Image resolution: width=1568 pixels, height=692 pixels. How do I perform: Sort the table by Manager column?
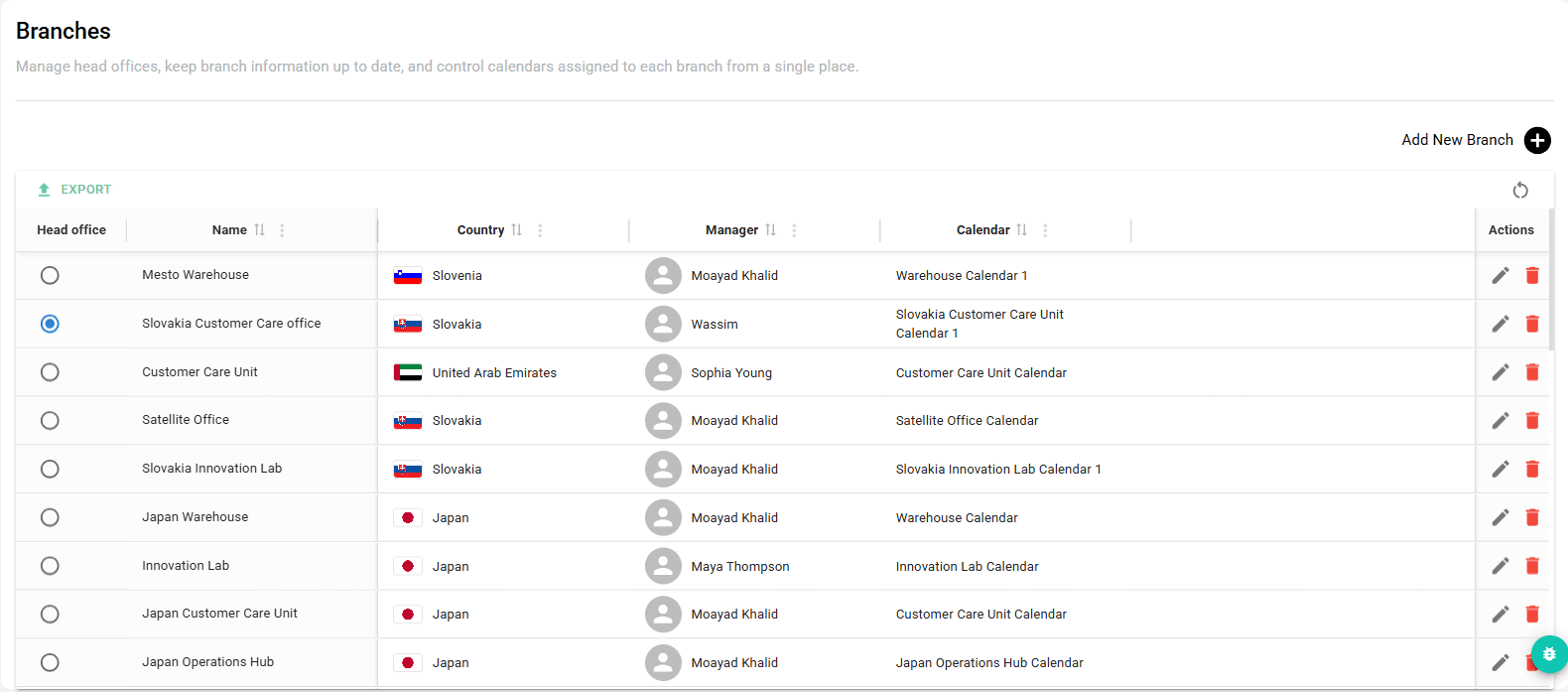[732, 230]
